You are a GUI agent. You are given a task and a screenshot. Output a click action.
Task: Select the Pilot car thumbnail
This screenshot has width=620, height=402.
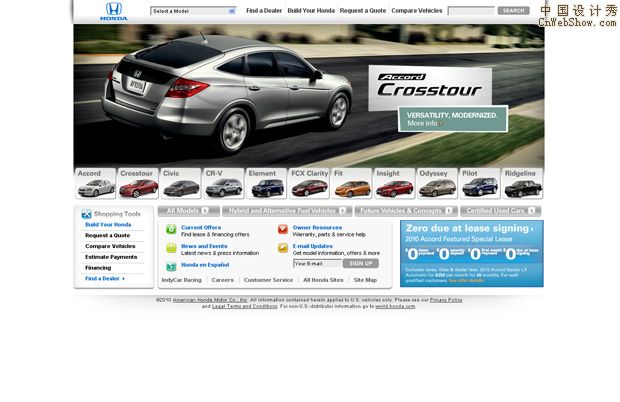click(x=480, y=183)
